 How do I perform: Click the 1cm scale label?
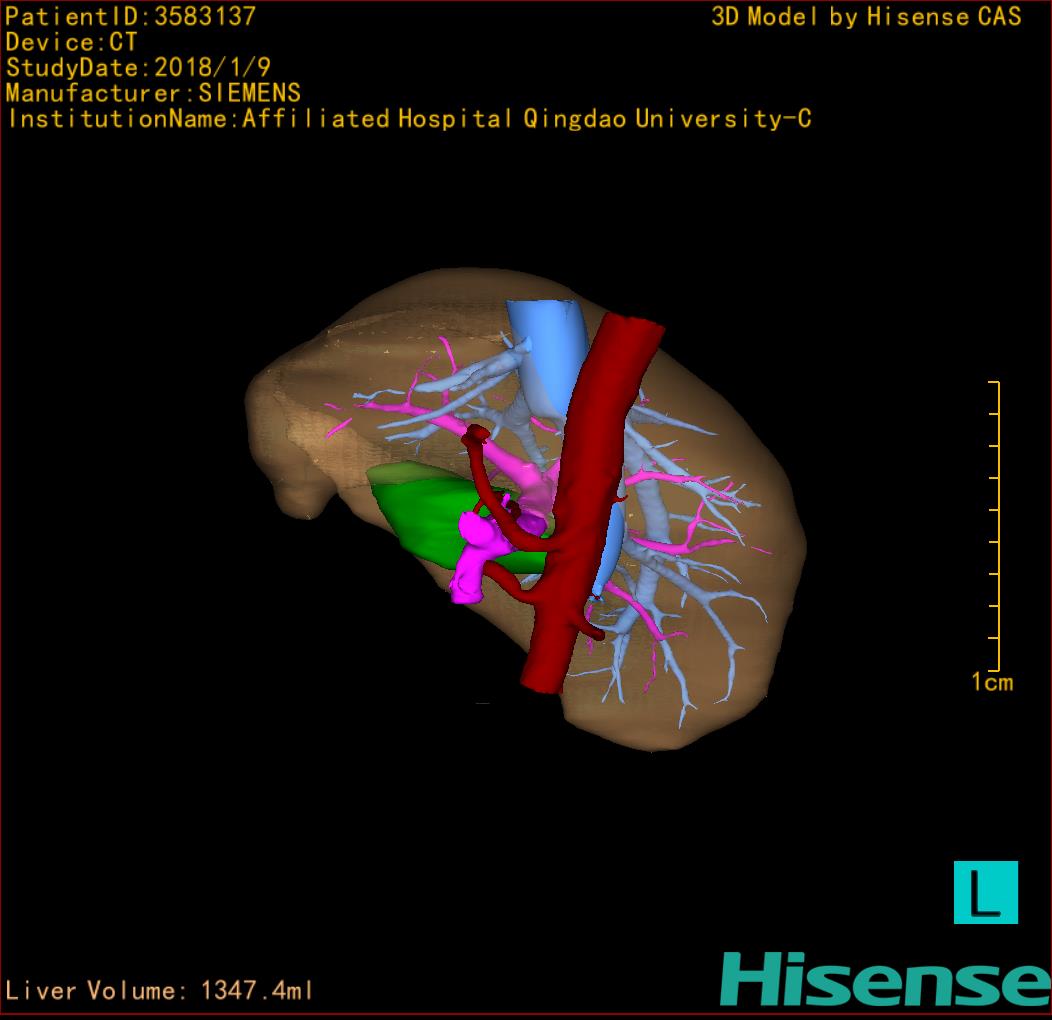tap(992, 682)
